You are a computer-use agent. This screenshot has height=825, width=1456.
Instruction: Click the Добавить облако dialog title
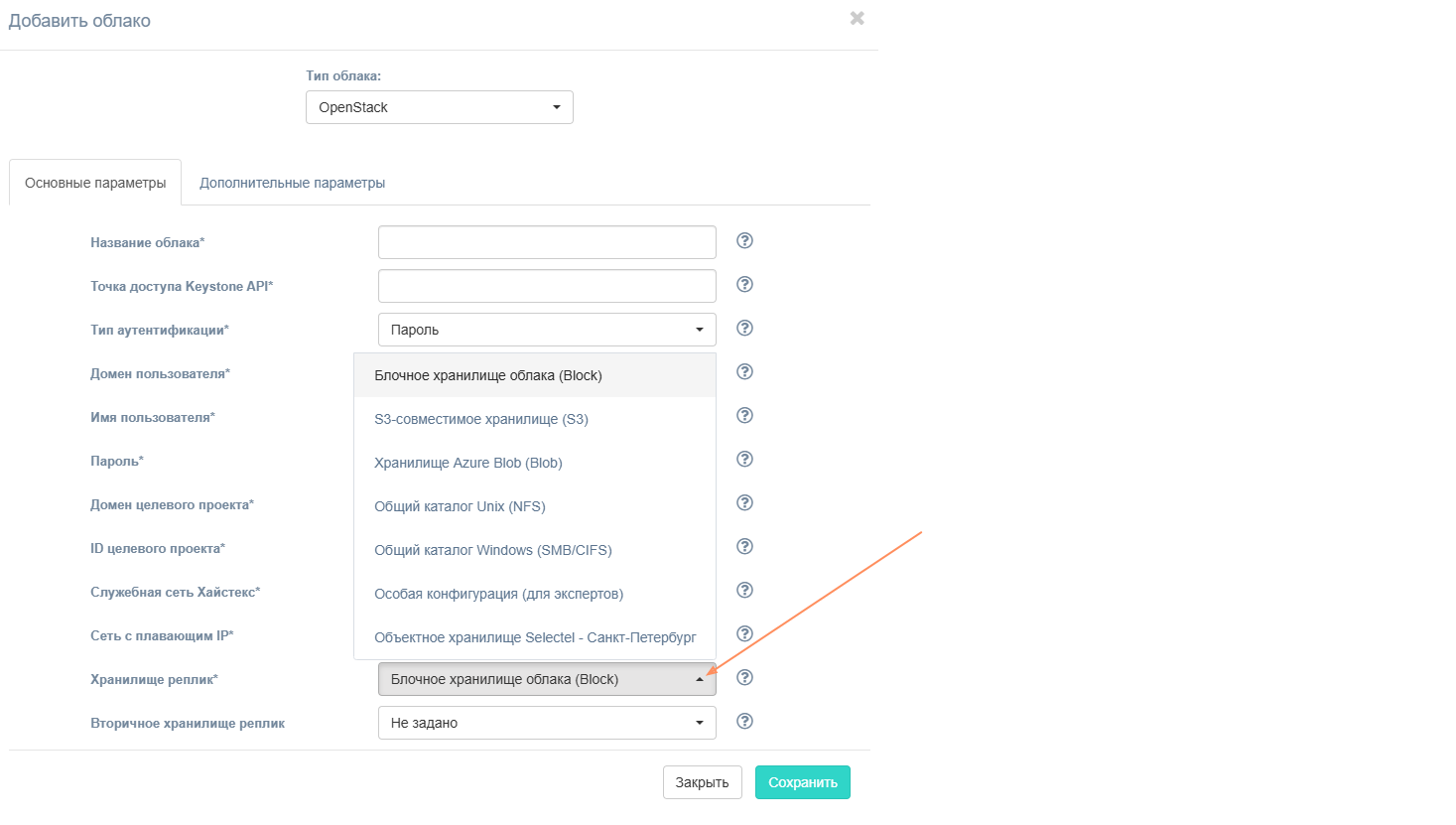coord(79,21)
